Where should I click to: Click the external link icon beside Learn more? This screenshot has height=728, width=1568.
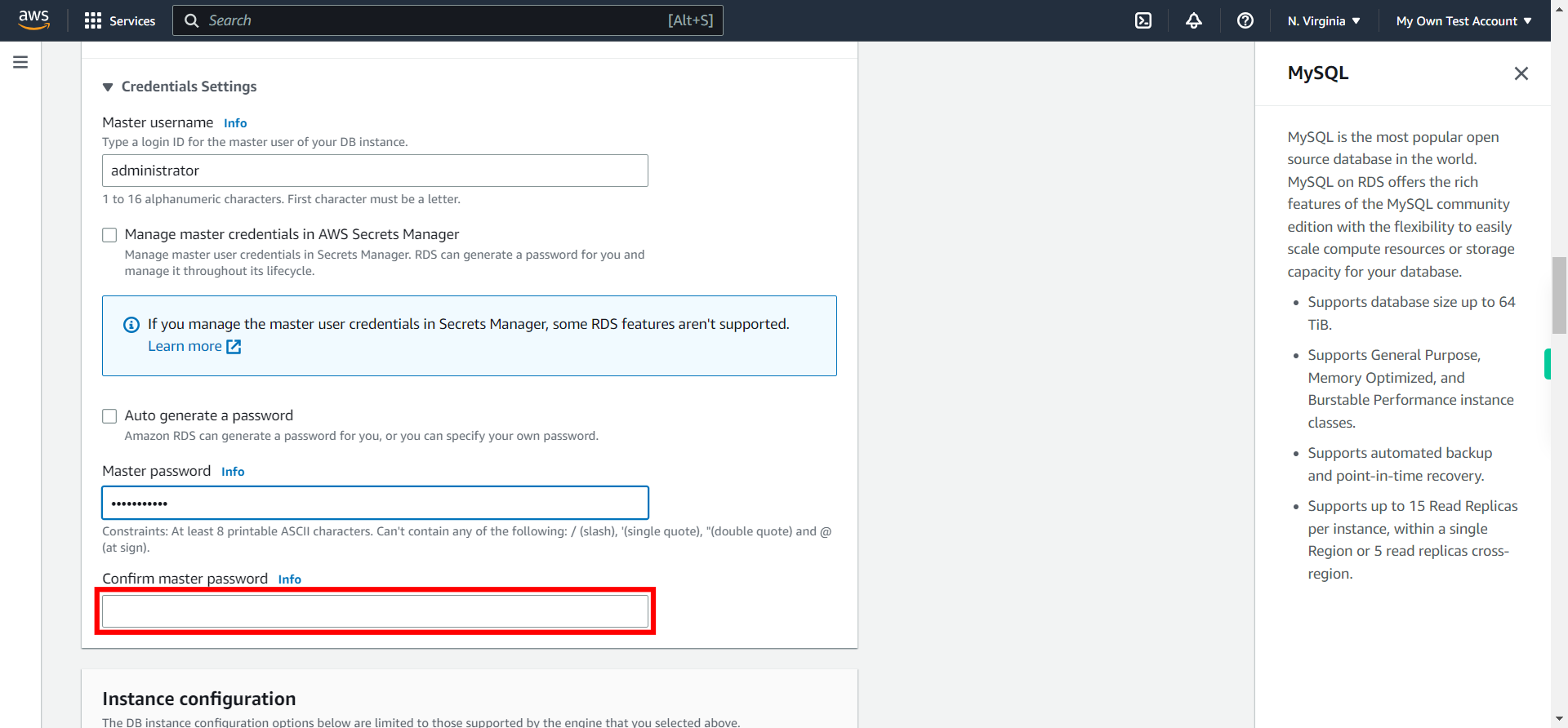tap(234, 347)
